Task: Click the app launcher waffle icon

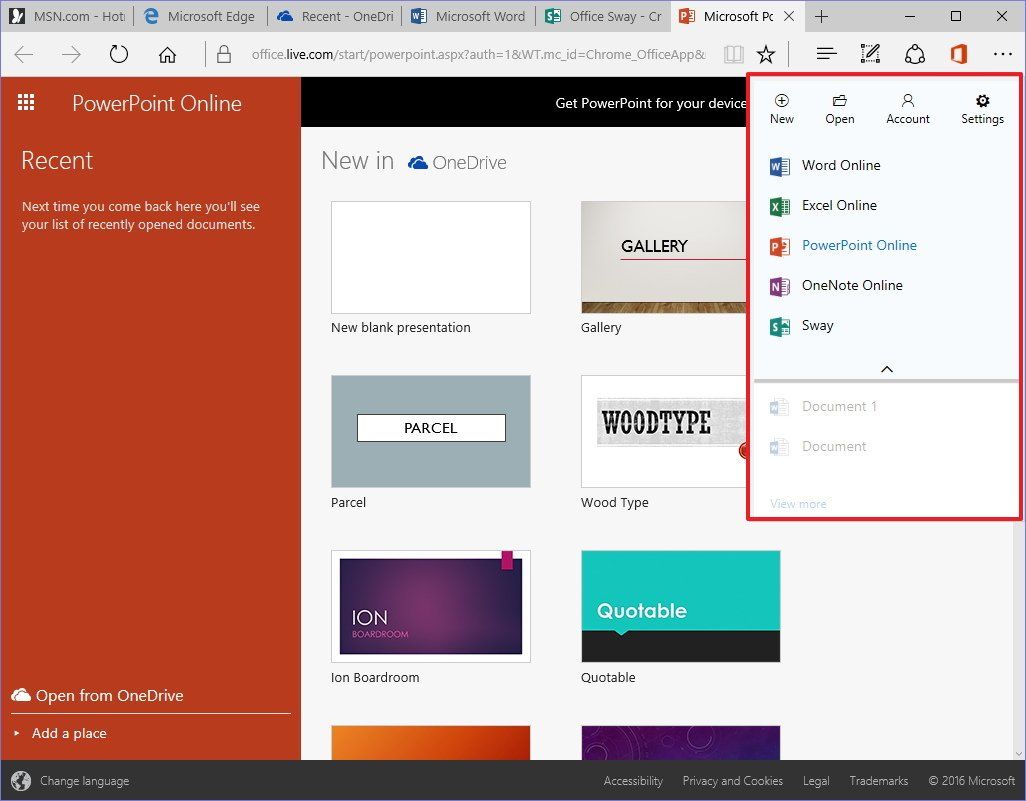Action: [x=25, y=101]
